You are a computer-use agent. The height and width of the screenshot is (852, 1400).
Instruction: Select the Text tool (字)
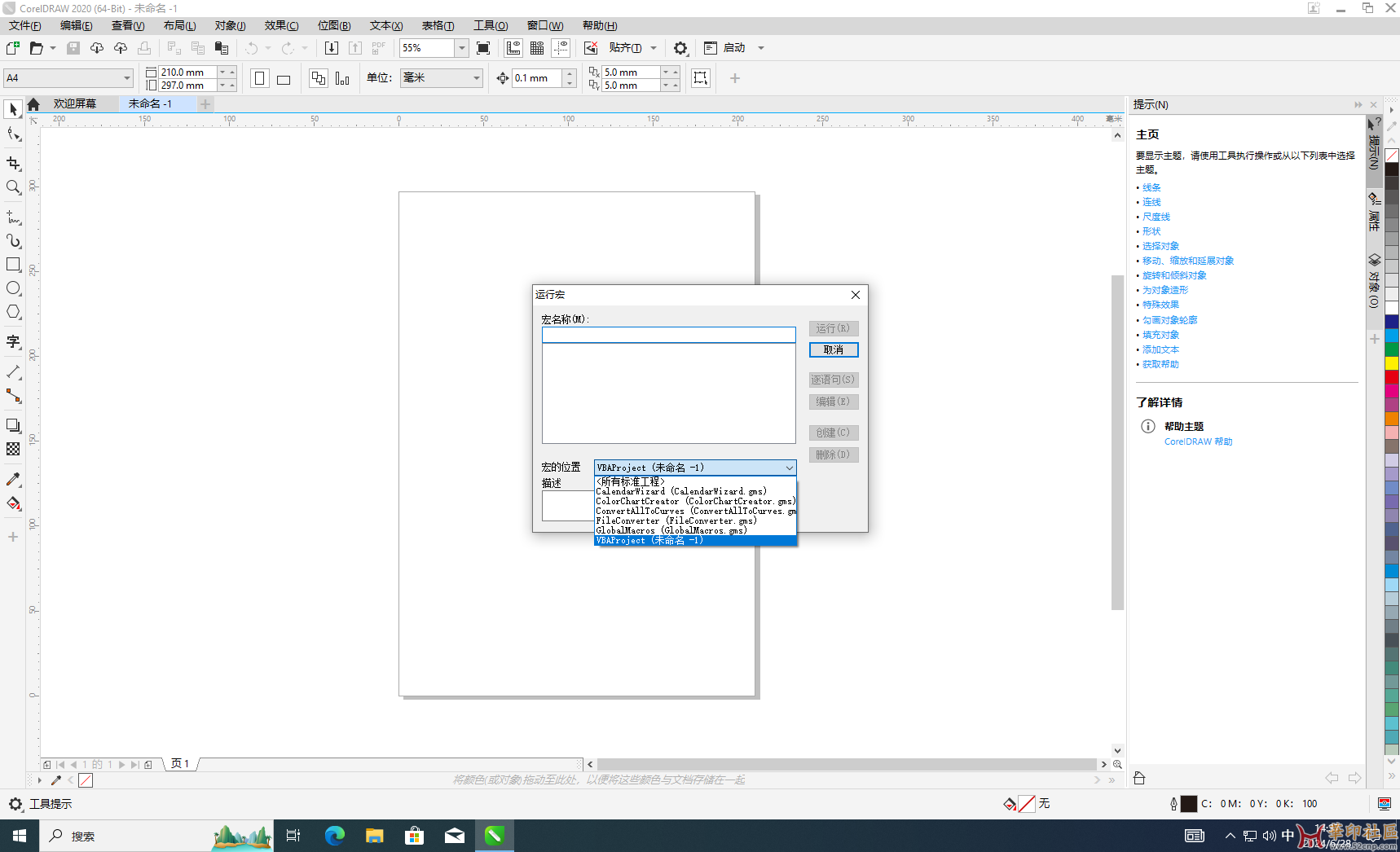[x=13, y=341]
